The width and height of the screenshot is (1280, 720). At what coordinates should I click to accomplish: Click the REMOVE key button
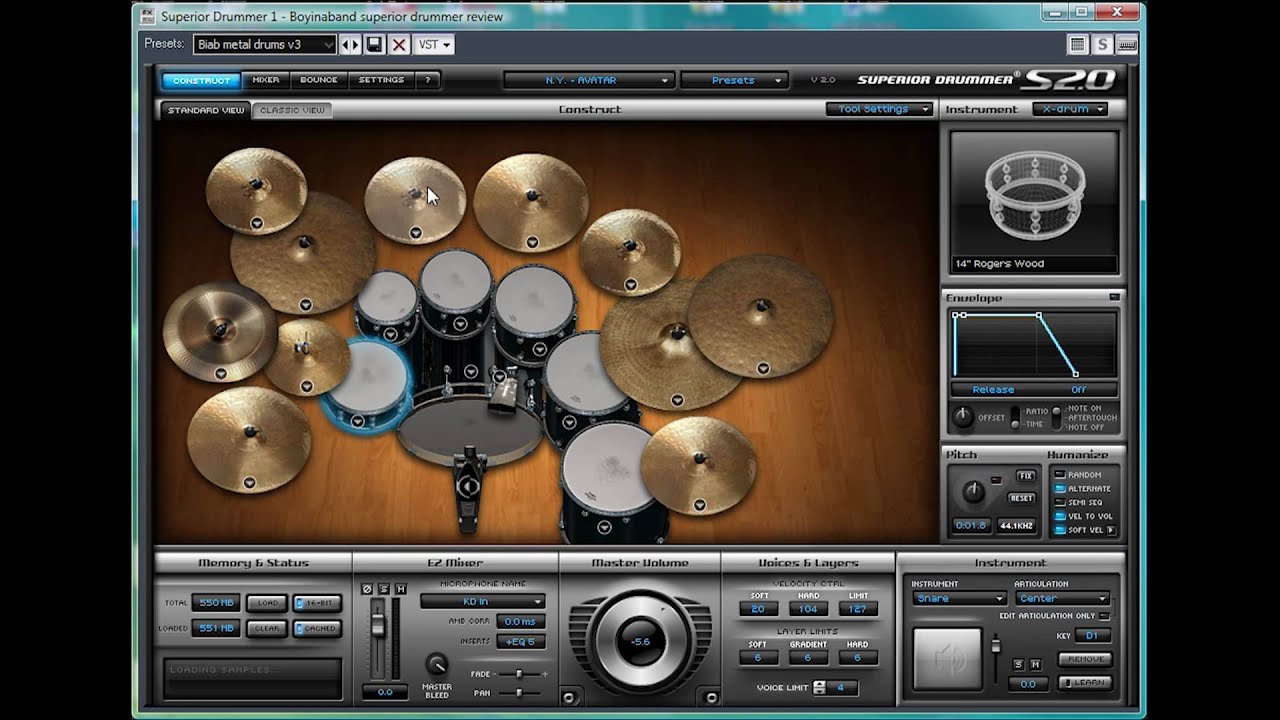pos(1085,659)
